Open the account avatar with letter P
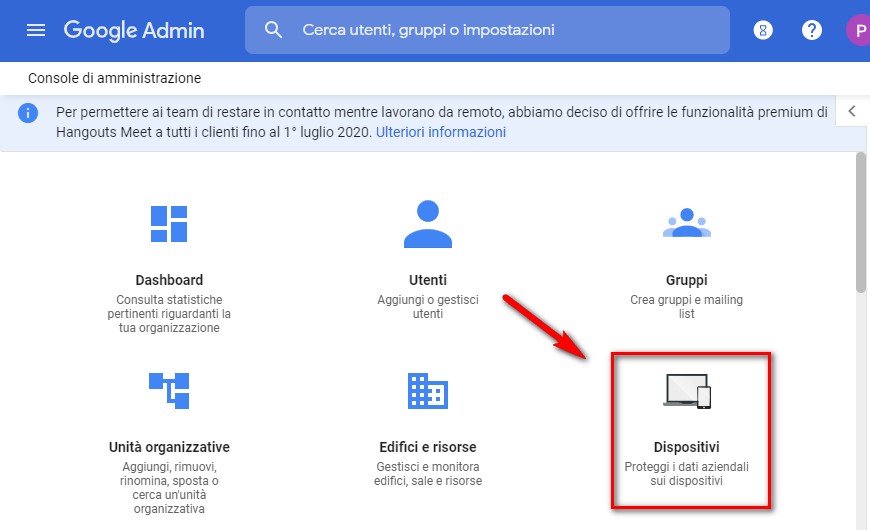This screenshot has height=530, width=870. click(858, 30)
